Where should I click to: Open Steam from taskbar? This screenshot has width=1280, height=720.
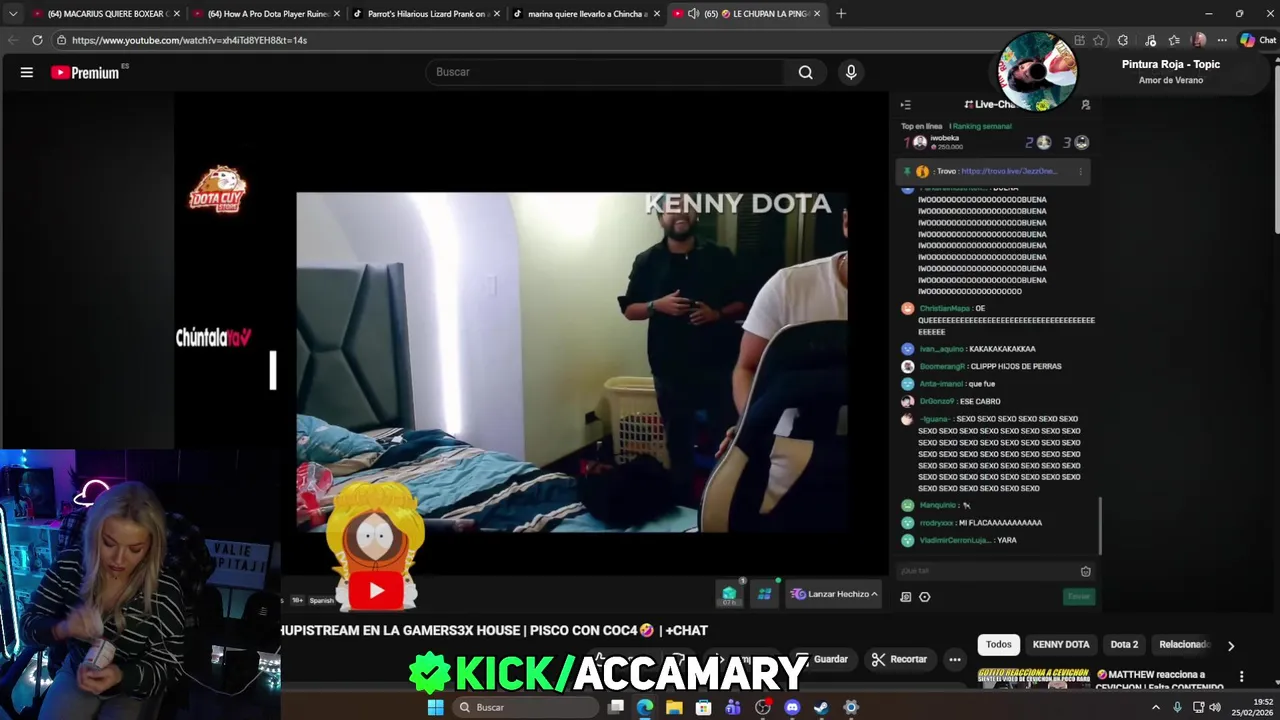pyautogui.click(x=821, y=707)
